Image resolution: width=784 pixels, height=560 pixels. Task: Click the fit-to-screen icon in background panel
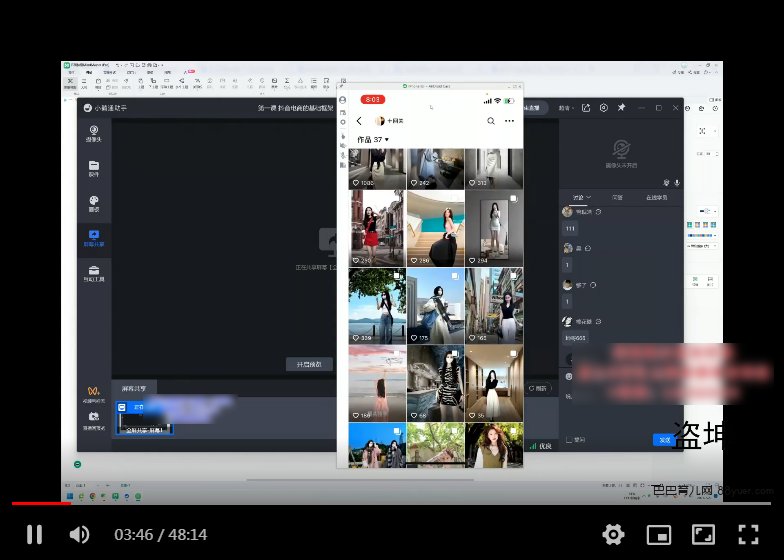(702, 131)
